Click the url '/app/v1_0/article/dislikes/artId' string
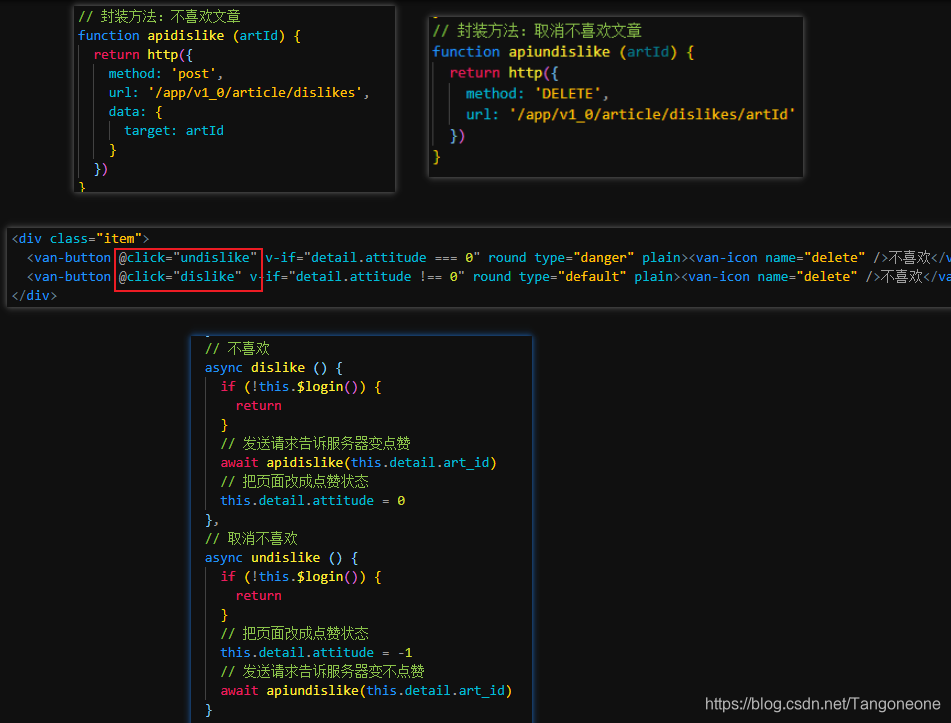 [x=652, y=115]
